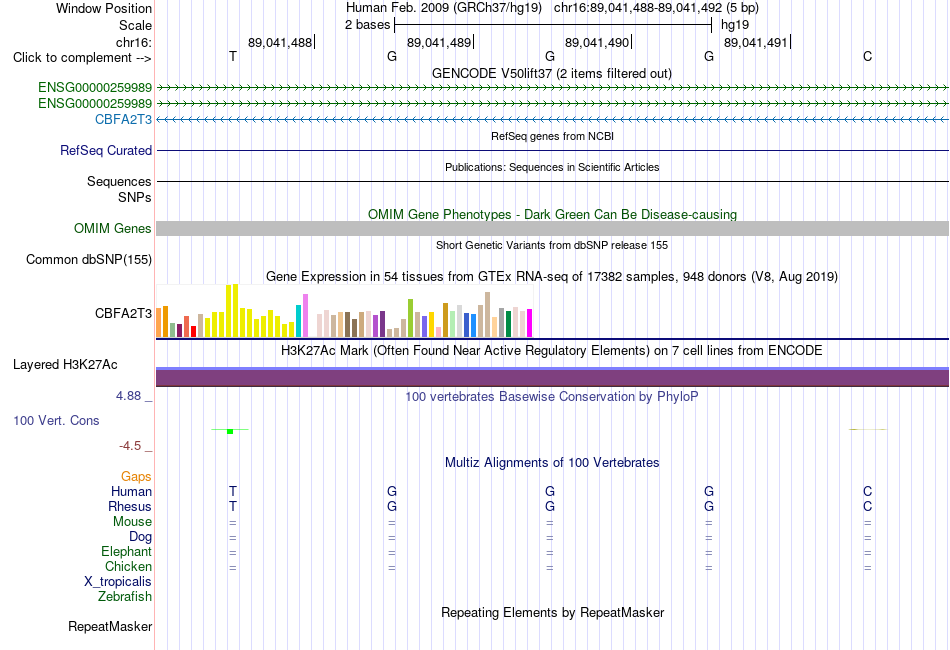
Task: Click the first ENSG00000259989 gene label
Action: 95,88
